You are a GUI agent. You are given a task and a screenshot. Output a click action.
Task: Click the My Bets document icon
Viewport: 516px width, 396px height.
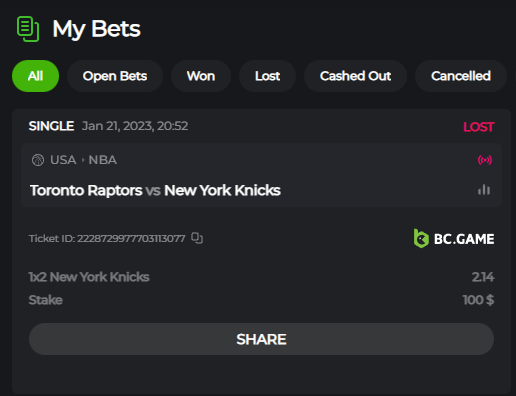[28, 29]
